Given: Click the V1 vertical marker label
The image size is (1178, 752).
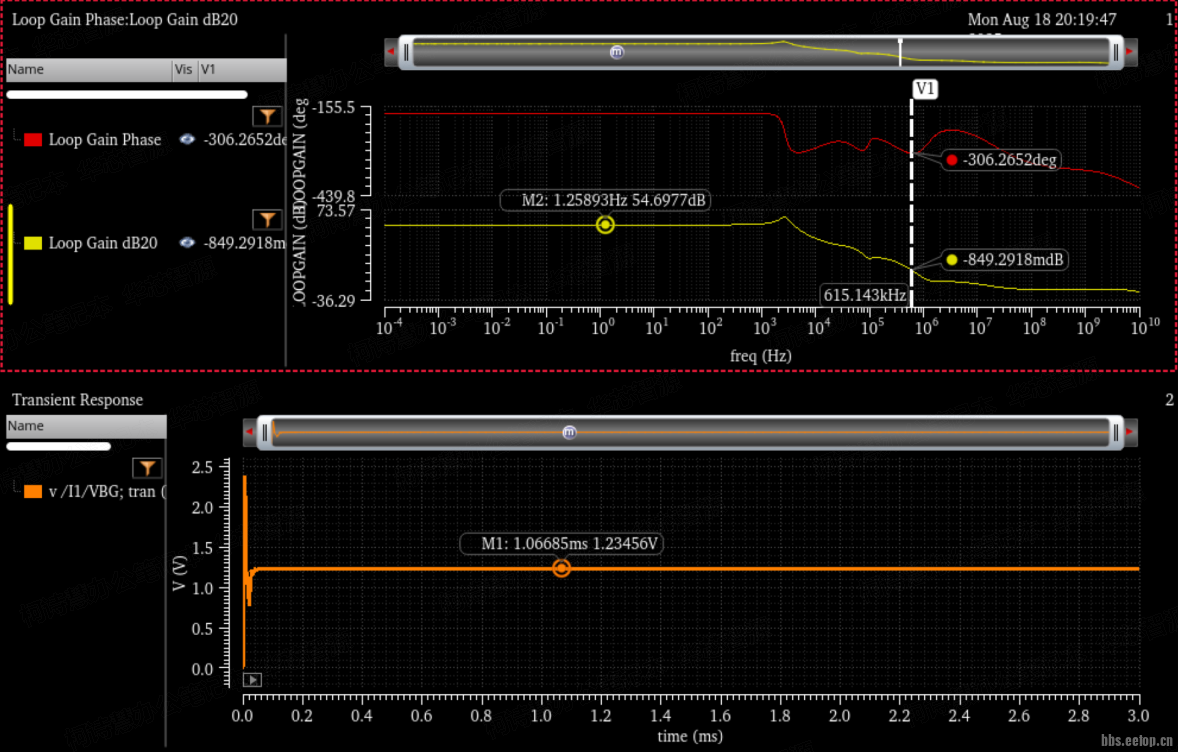Looking at the screenshot, I should (925, 89).
